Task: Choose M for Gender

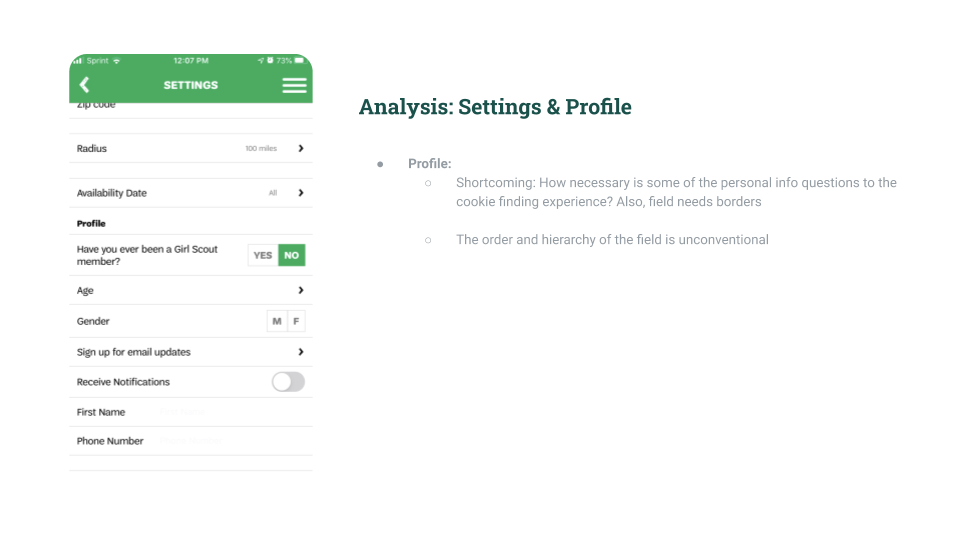Action: [x=277, y=321]
